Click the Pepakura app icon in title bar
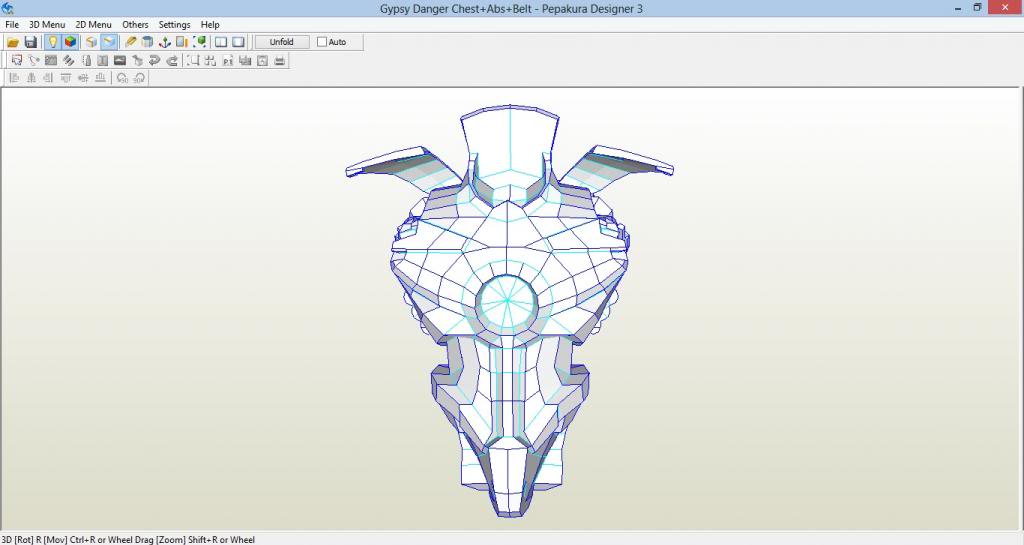1024x545 pixels. point(8,8)
